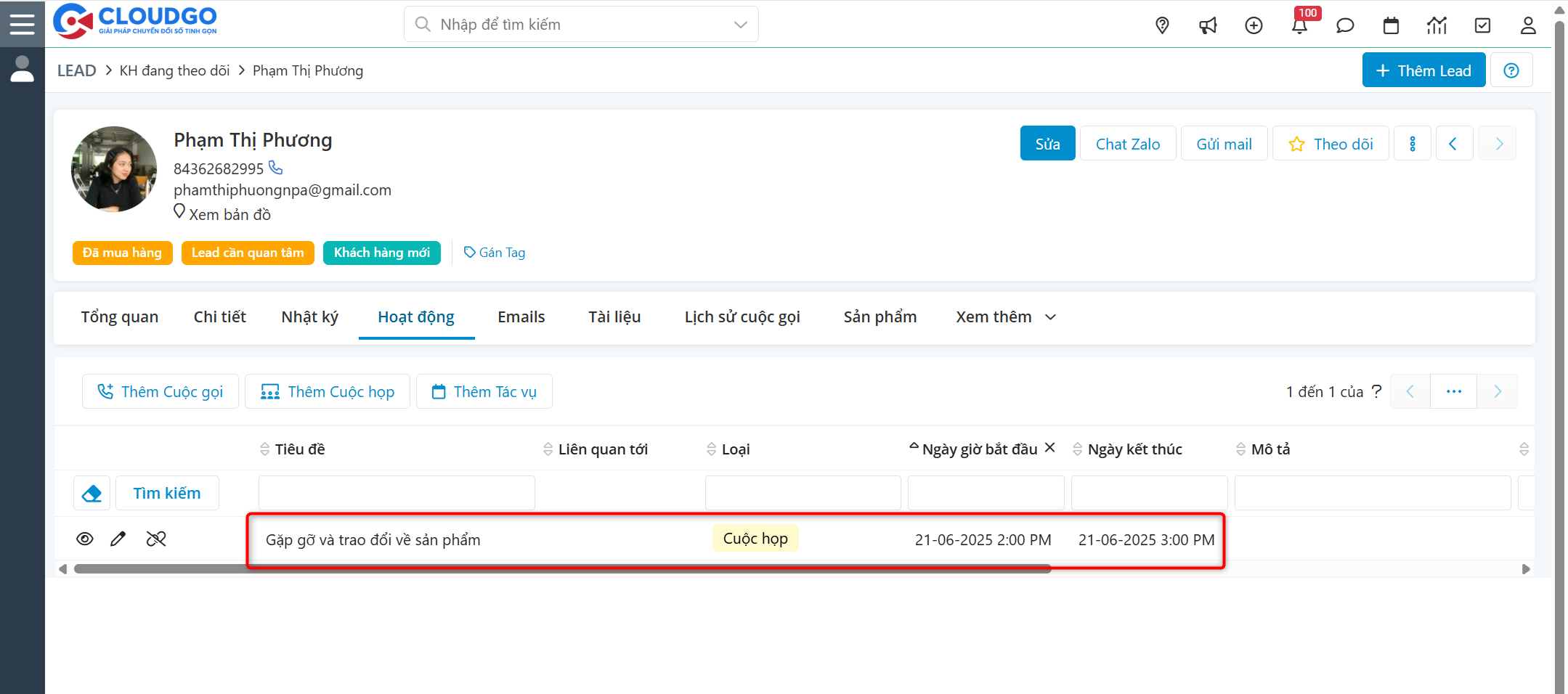Open notifications bell with 100 badge
The width and height of the screenshot is (1568, 694).
pos(1299,26)
